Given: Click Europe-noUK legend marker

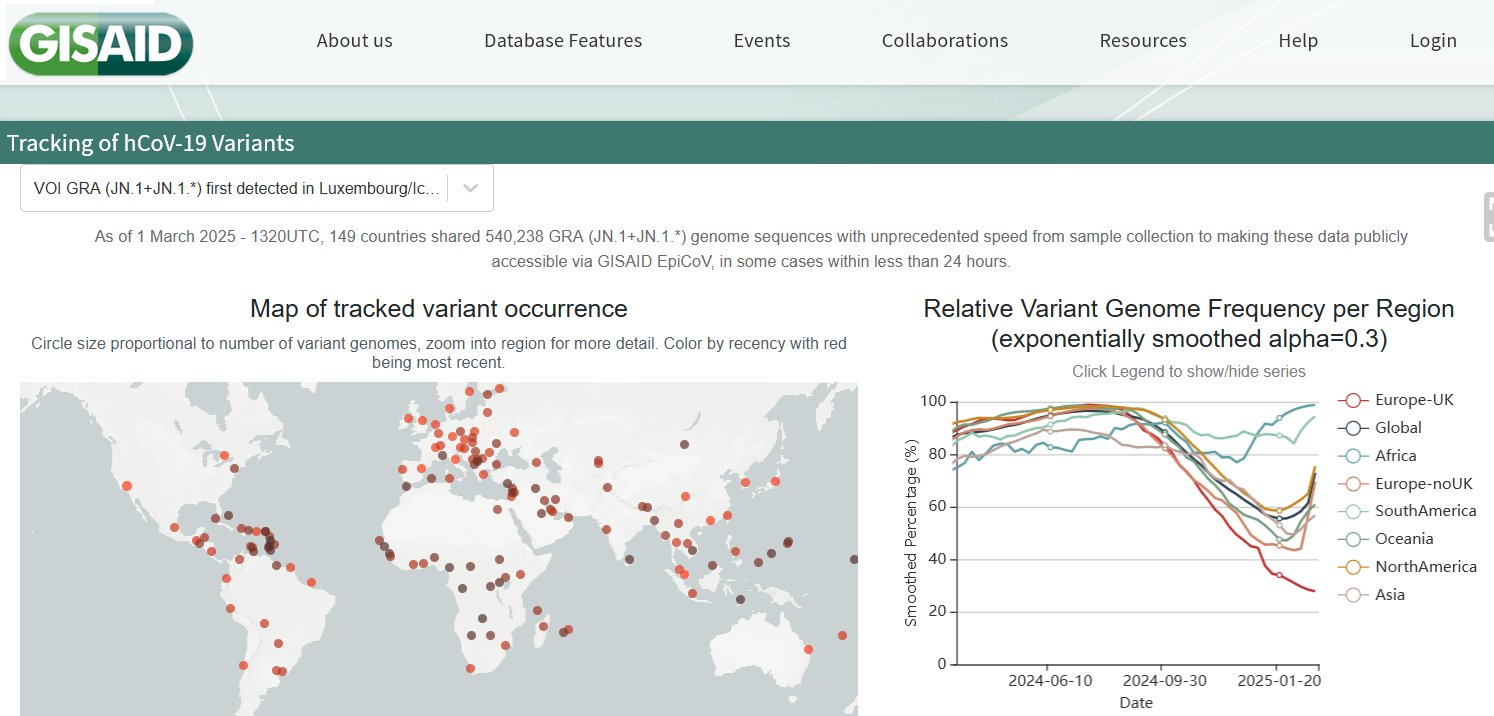Looking at the screenshot, I should coord(1353,484).
